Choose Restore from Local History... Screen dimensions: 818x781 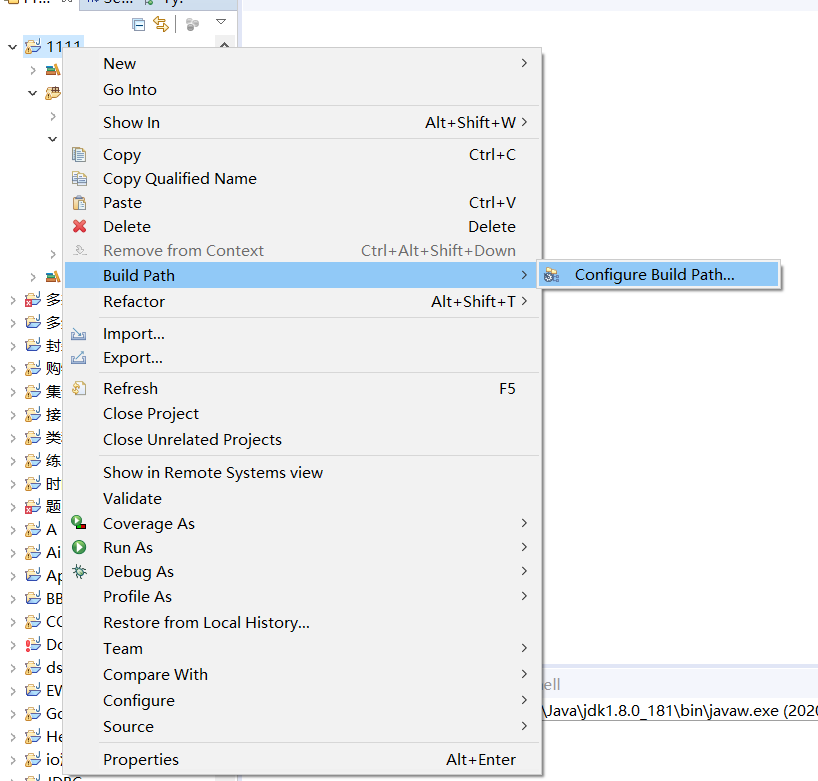click(303, 623)
